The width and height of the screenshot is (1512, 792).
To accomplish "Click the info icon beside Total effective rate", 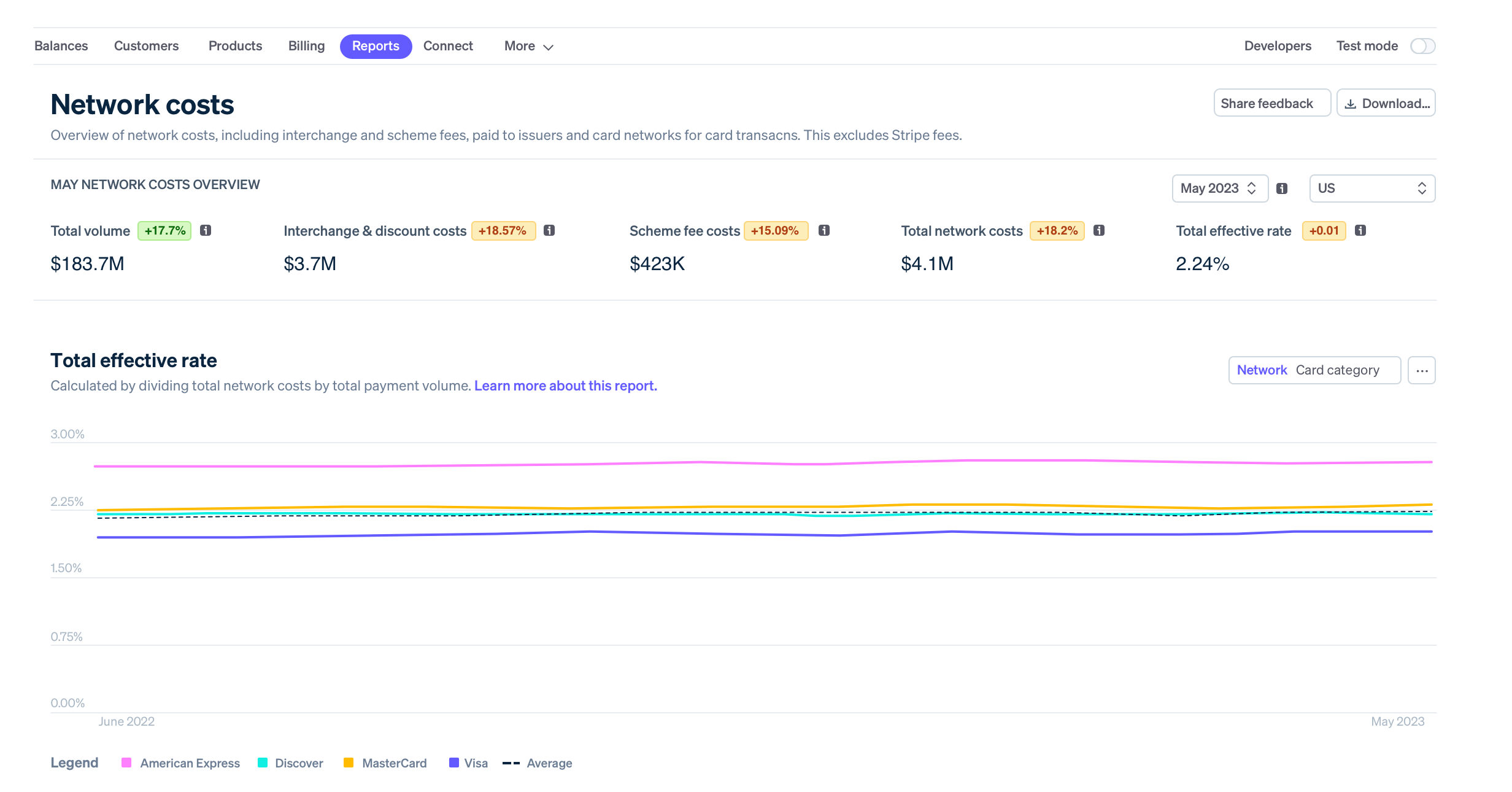I will [1361, 230].
